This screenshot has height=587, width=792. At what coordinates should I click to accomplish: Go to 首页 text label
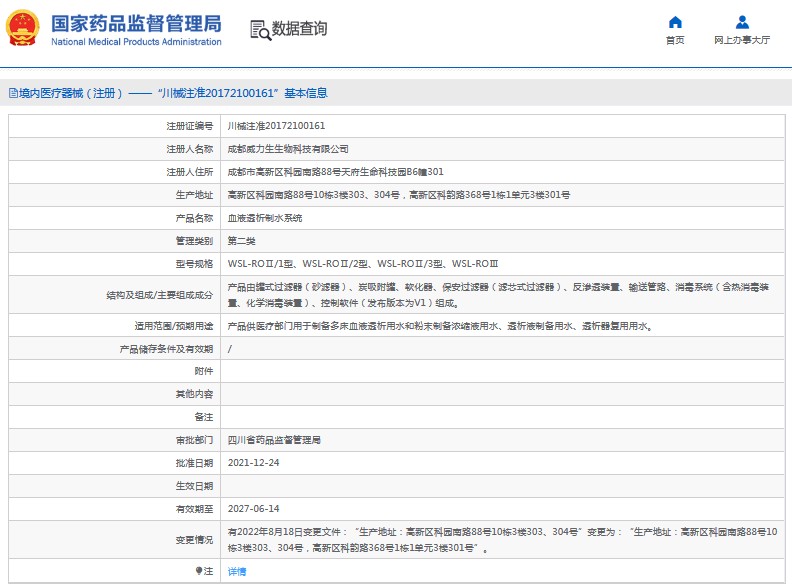(675, 41)
